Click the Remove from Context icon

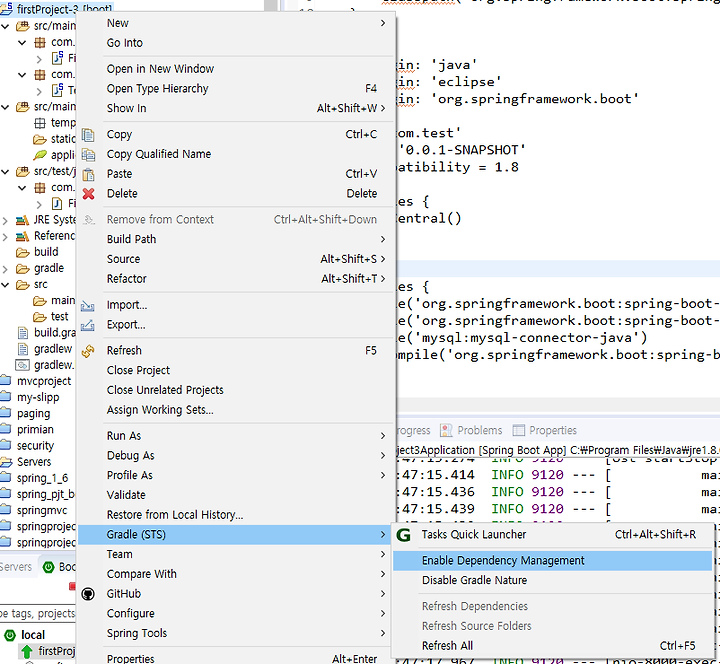click(x=88, y=220)
